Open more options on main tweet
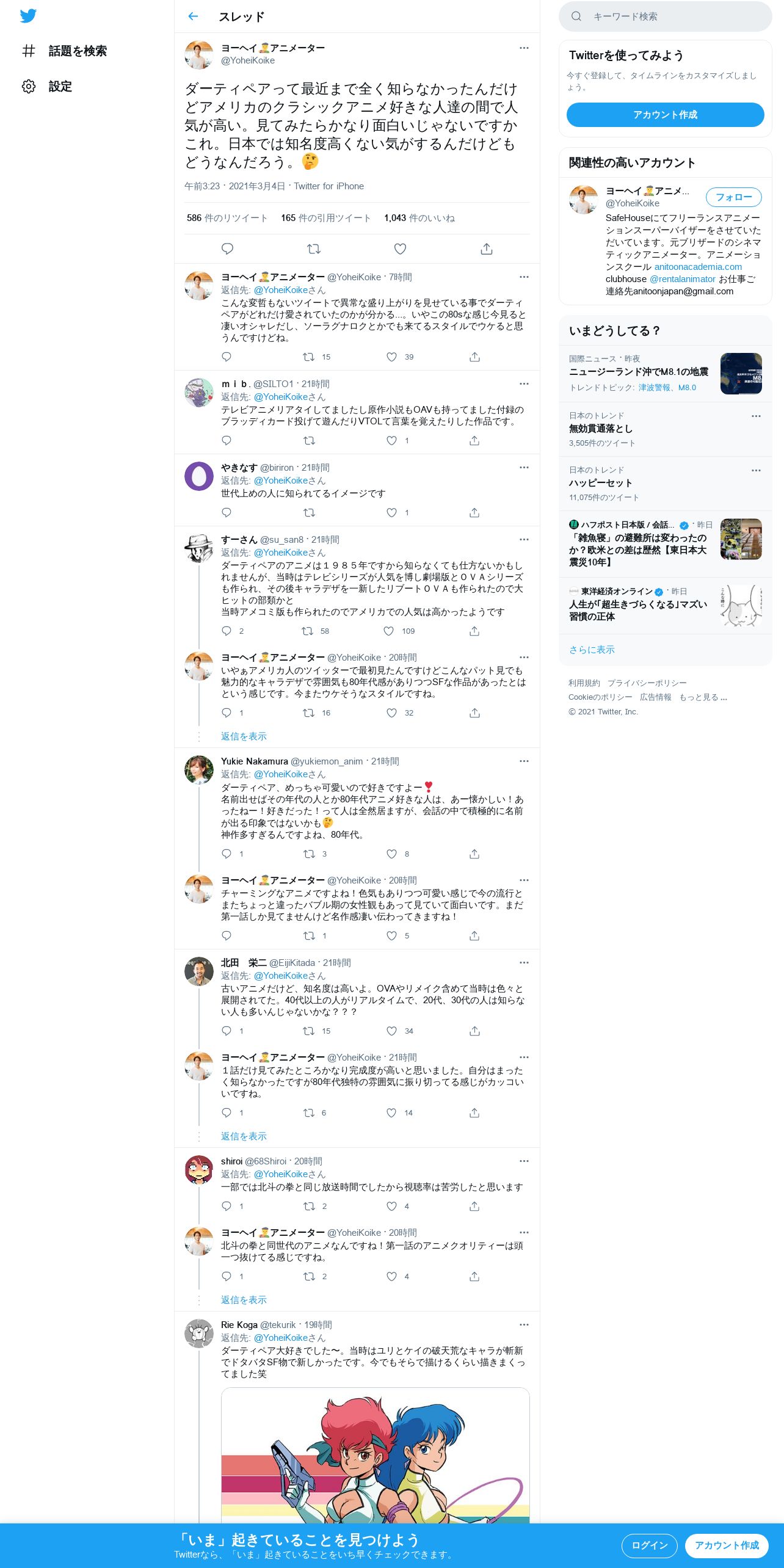This screenshot has width=784, height=1568. point(524,48)
